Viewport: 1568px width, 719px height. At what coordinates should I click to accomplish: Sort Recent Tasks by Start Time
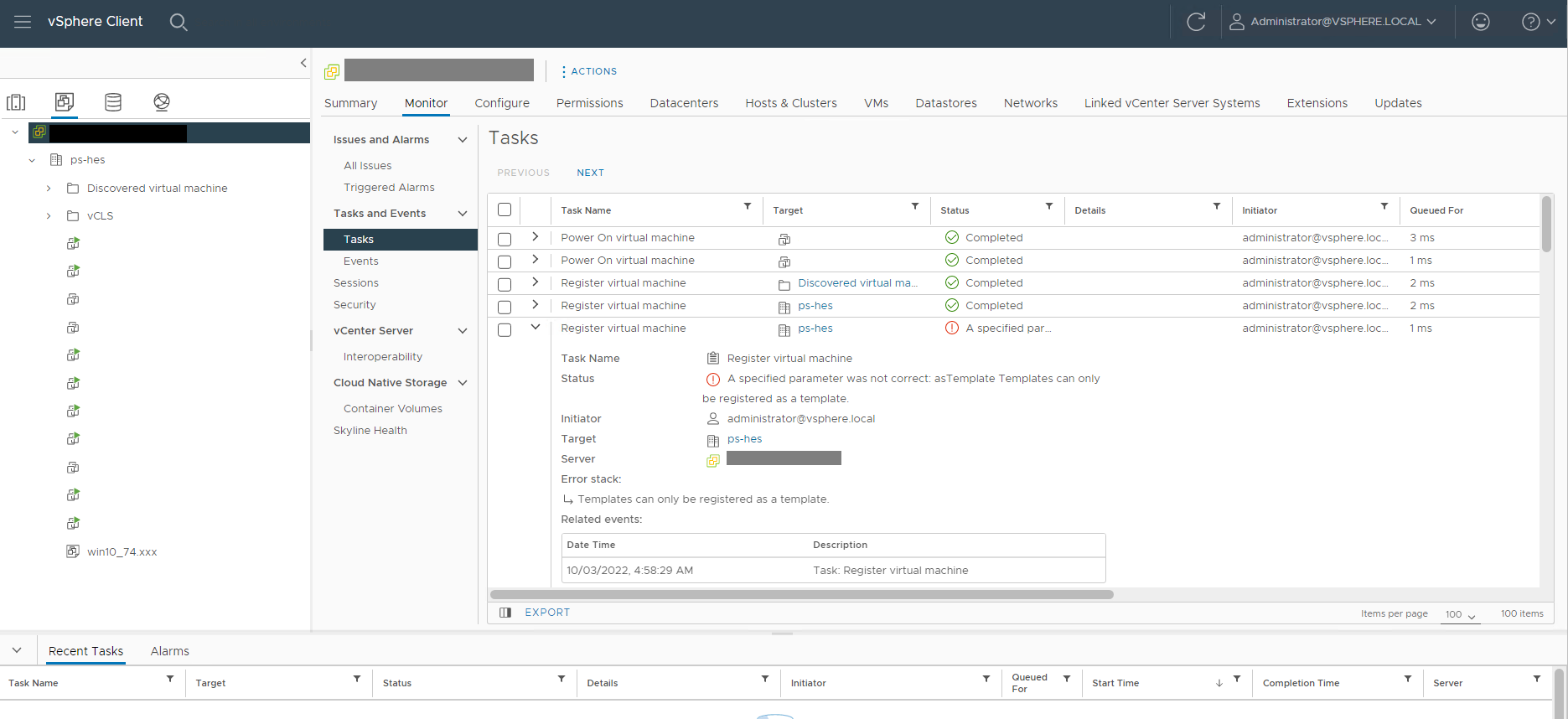click(x=1115, y=683)
